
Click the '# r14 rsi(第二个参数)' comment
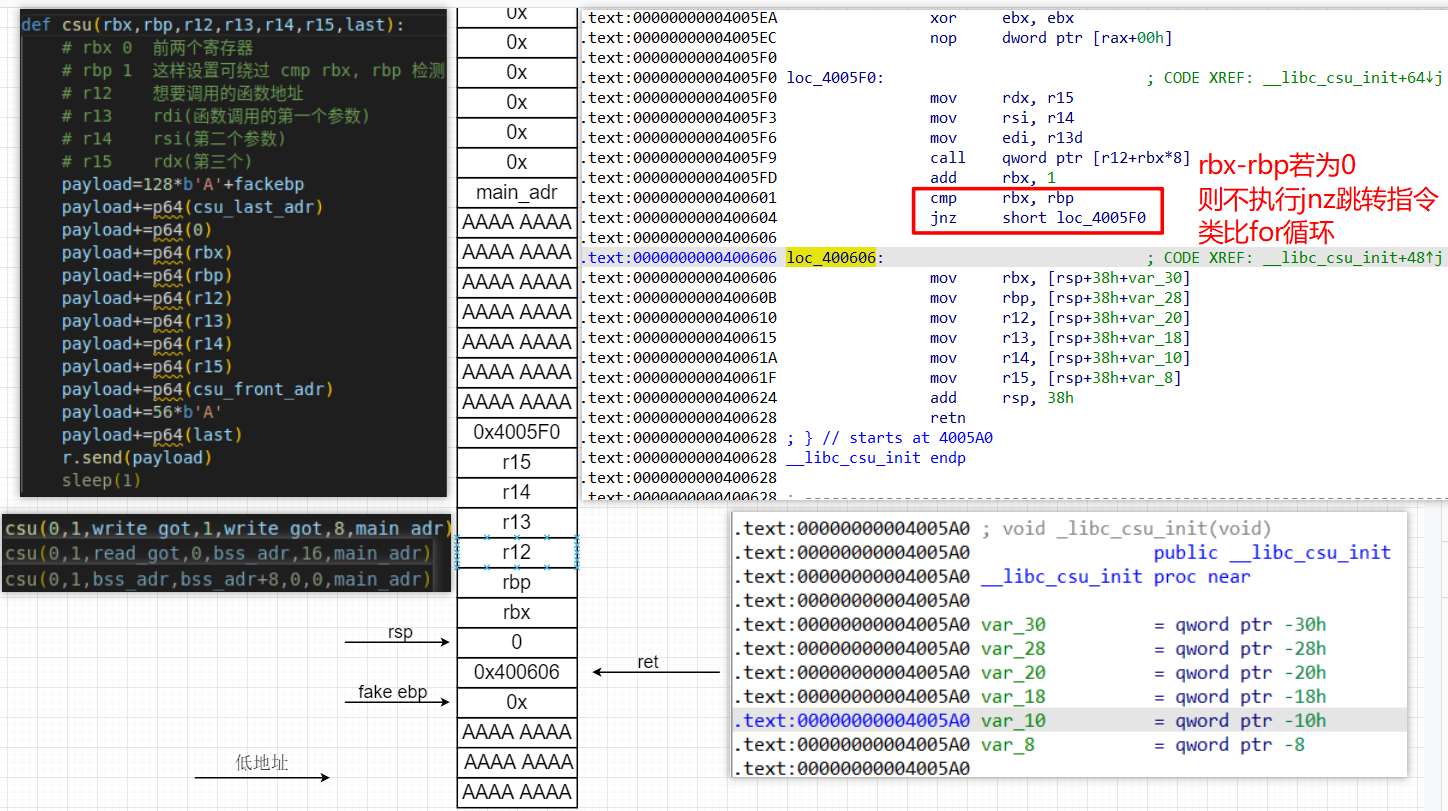(173, 139)
